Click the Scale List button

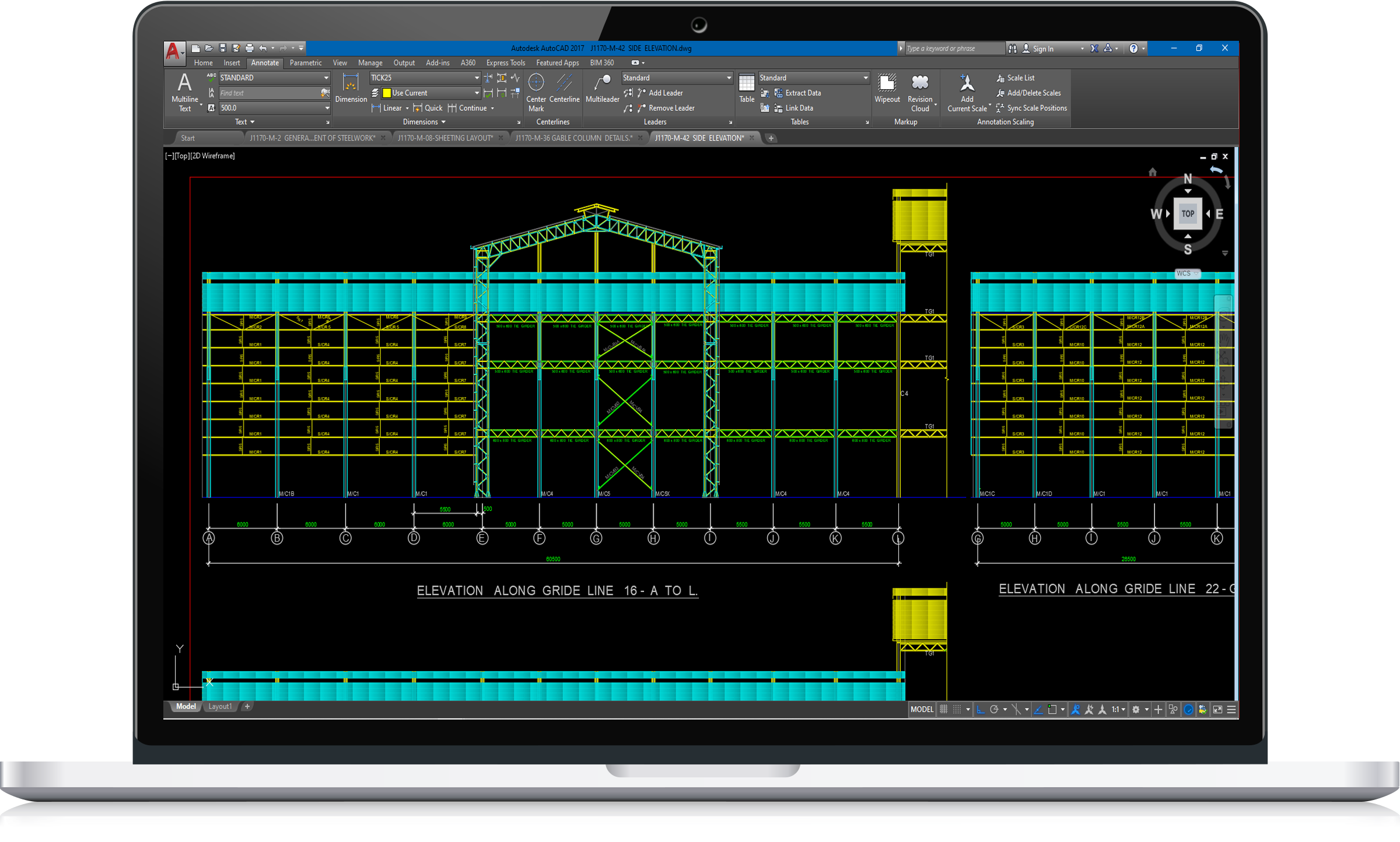[x=1020, y=78]
